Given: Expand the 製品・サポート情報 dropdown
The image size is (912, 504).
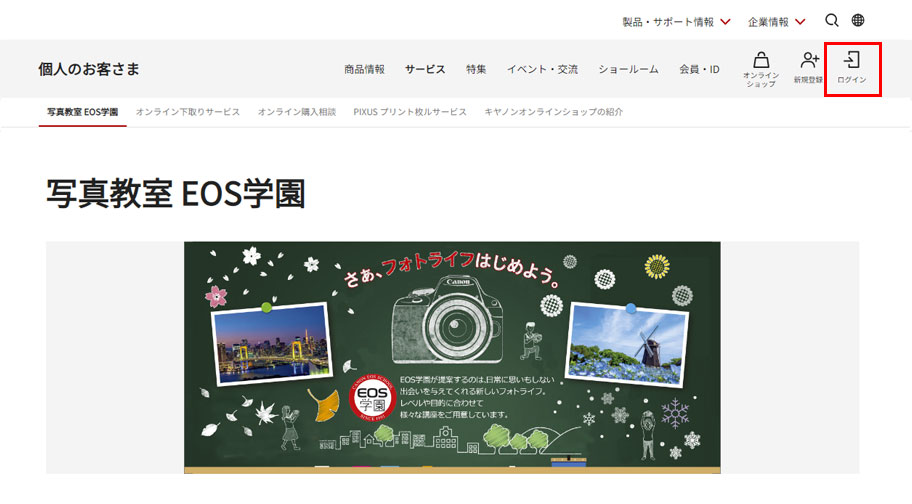Looking at the screenshot, I should [676, 21].
